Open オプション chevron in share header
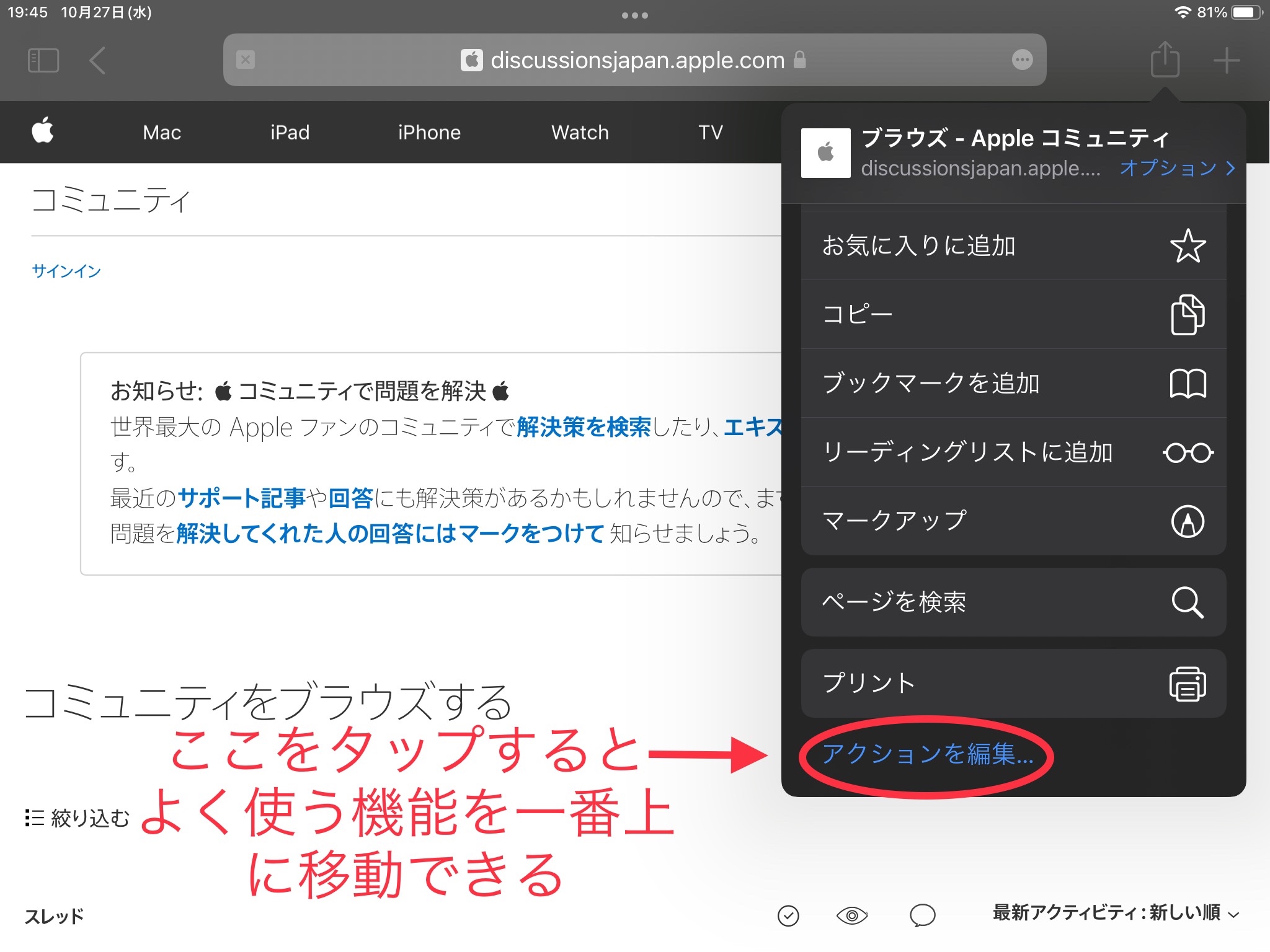This screenshot has height=952, width=1270. click(1176, 168)
